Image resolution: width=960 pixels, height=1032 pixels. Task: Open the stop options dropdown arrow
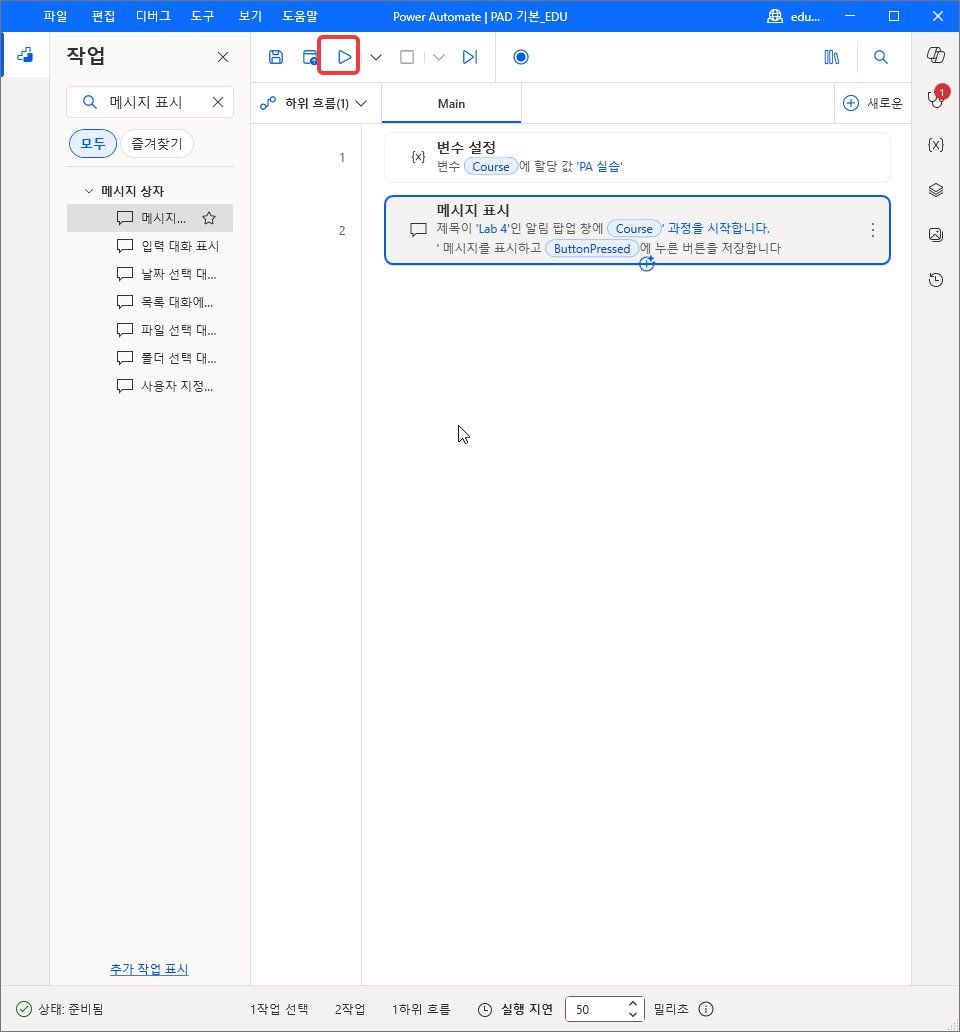tap(439, 57)
